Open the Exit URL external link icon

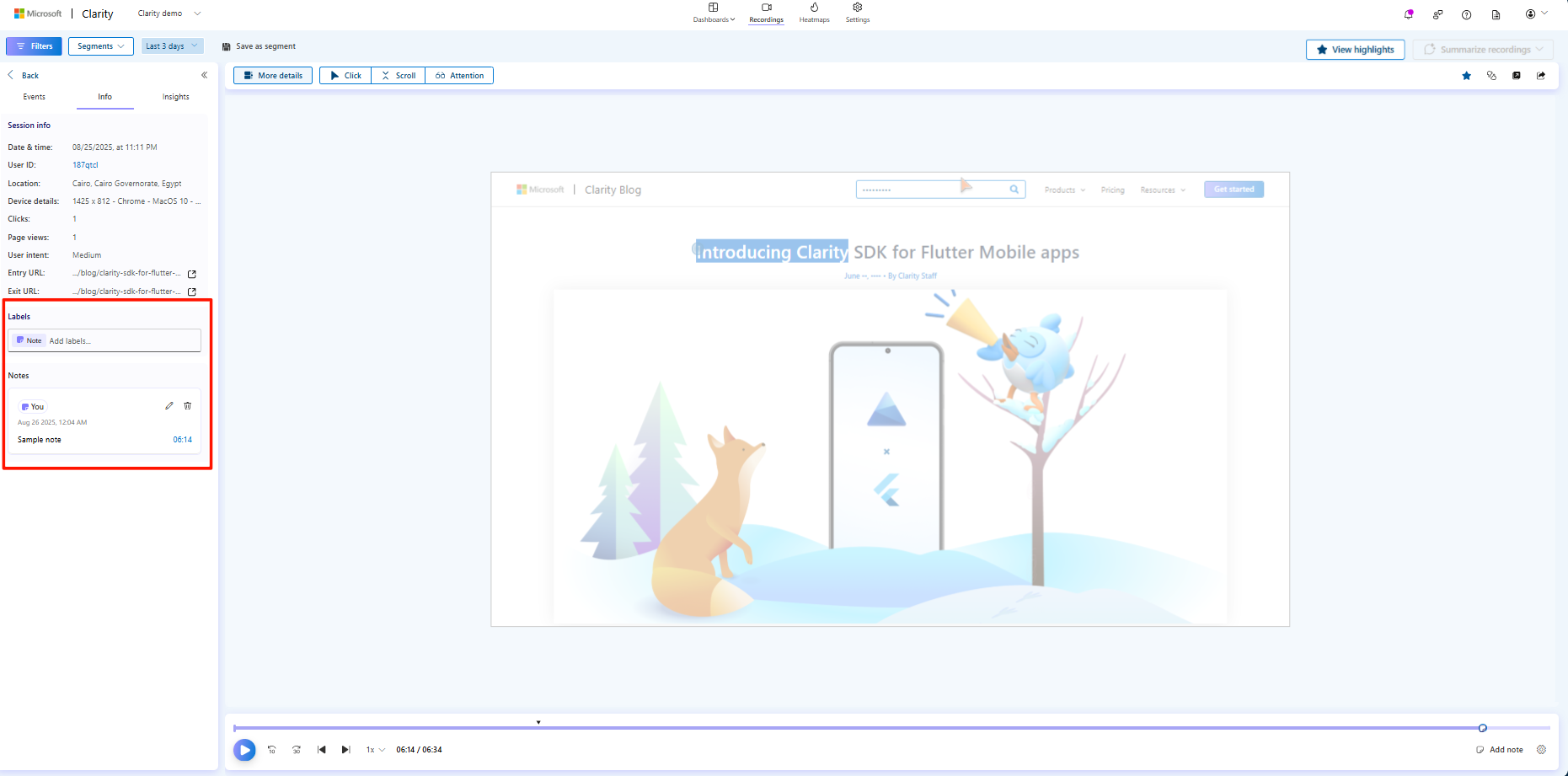tap(192, 292)
